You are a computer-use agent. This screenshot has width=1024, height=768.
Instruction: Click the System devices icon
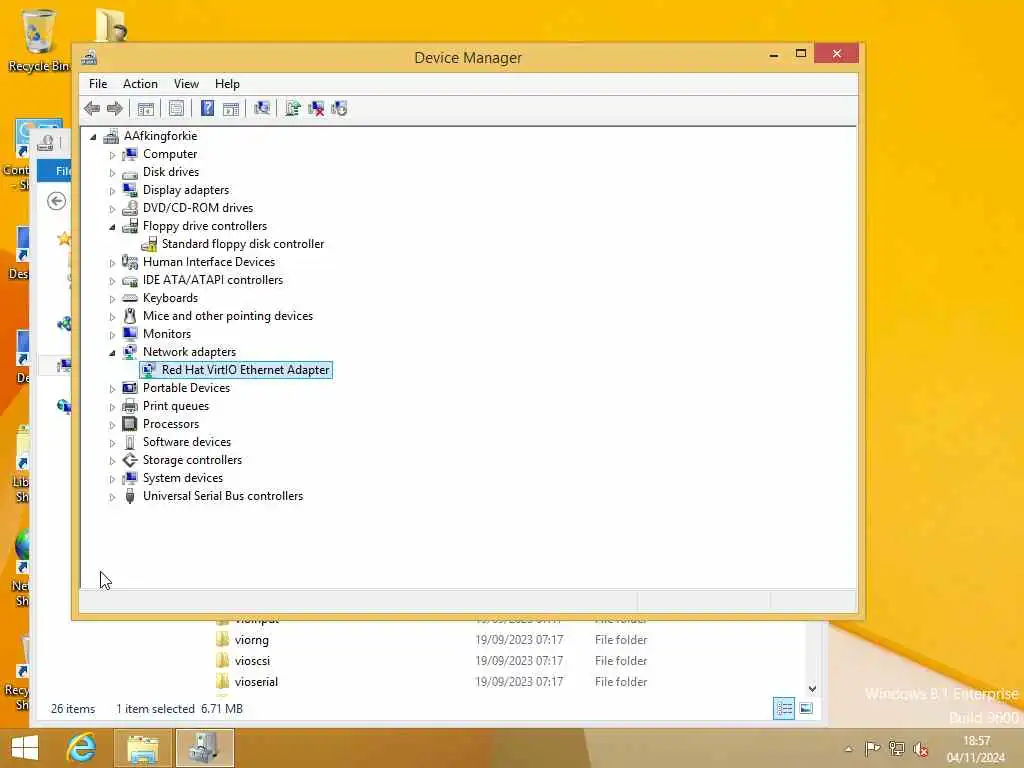[x=130, y=478]
